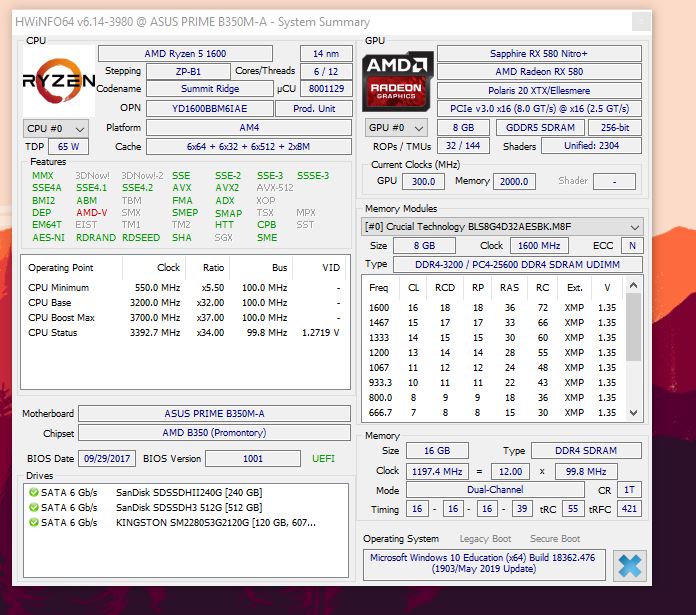Viewport: 696px width, 615px height.
Task: Open the GPU #0 selector dropdown
Action: click(396, 128)
